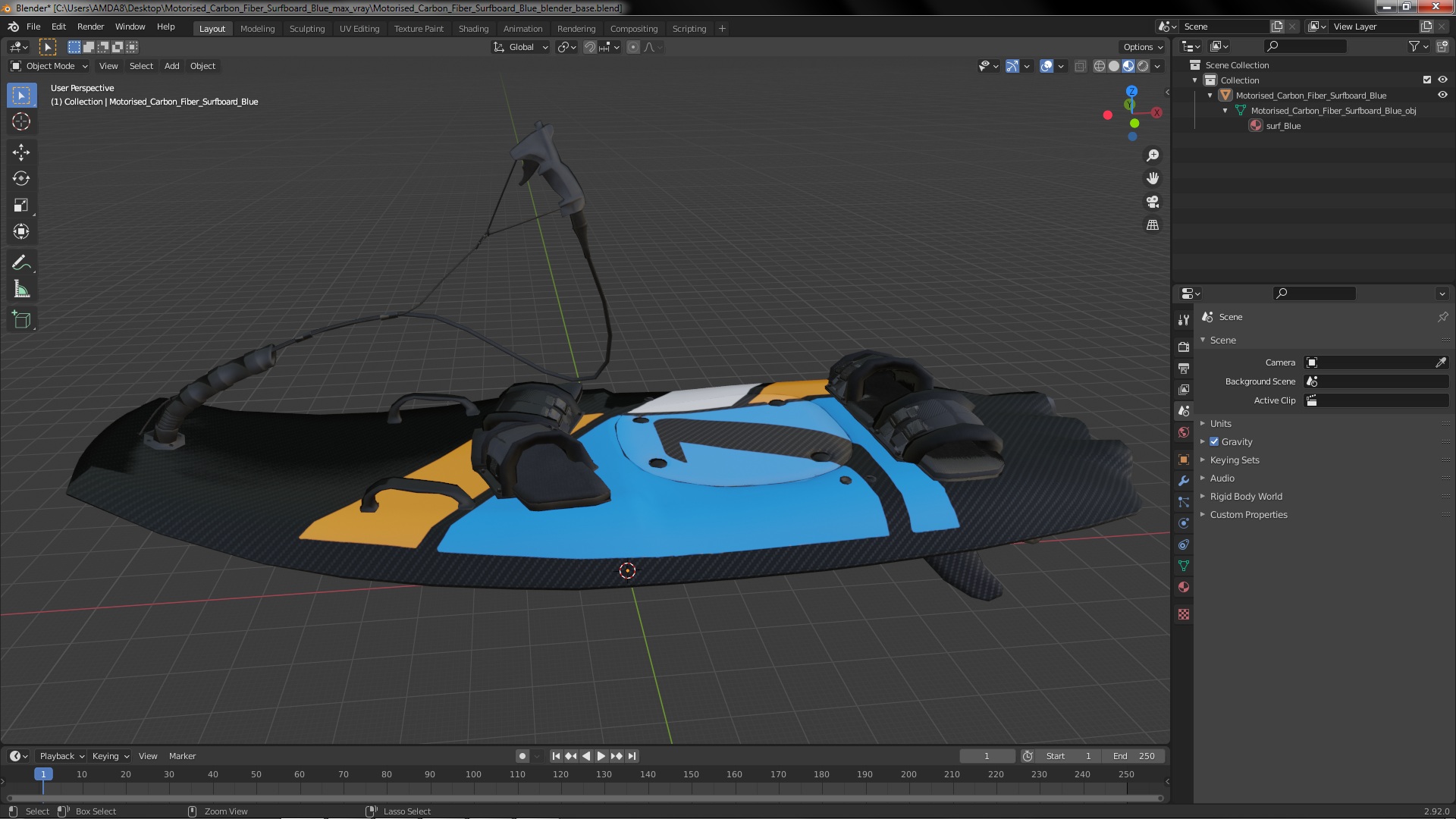
Task: Activate the Annotate pencil tool
Action: coord(21,263)
